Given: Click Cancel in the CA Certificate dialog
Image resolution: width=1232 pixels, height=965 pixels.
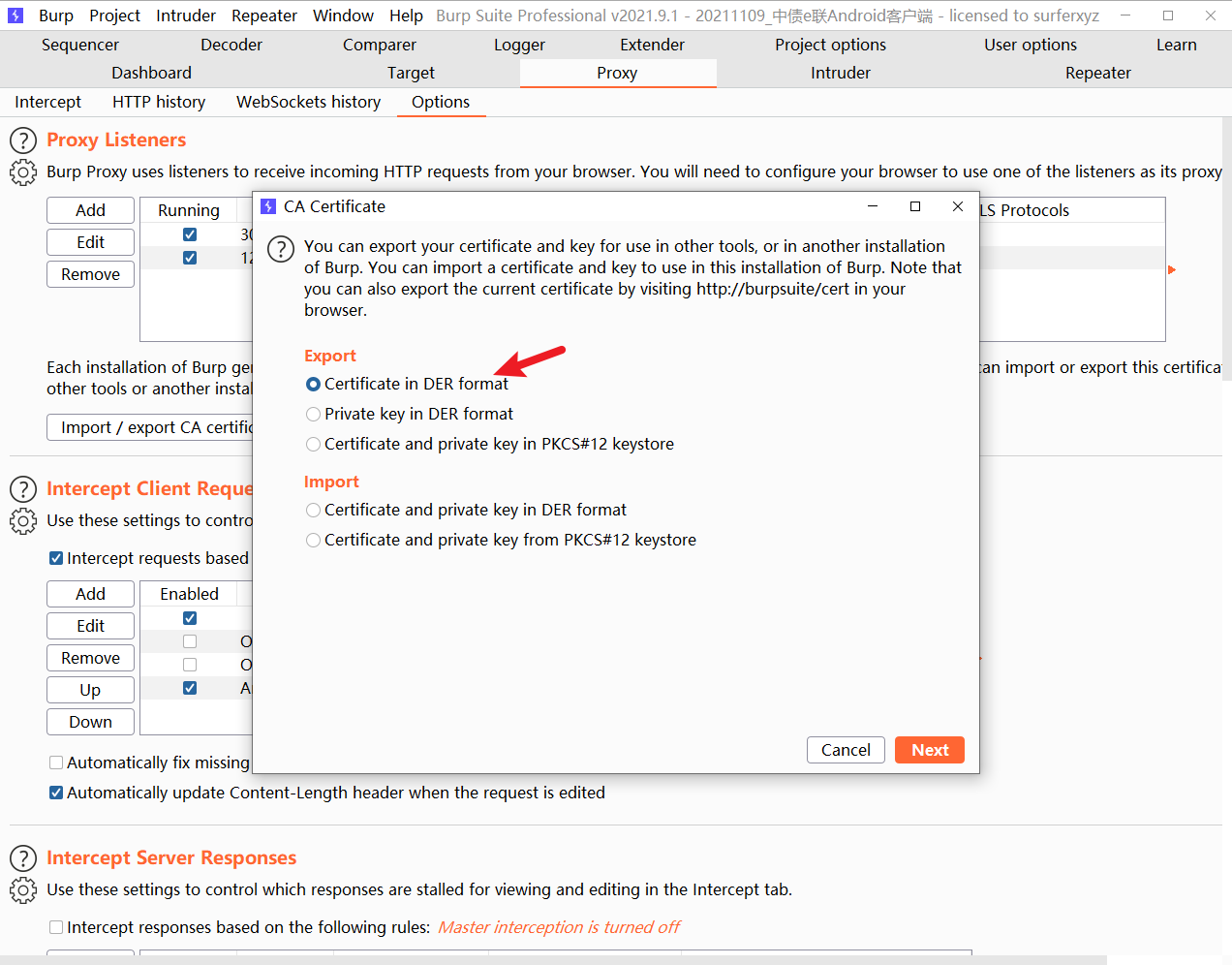Looking at the screenshot, I should pos(846,751).
